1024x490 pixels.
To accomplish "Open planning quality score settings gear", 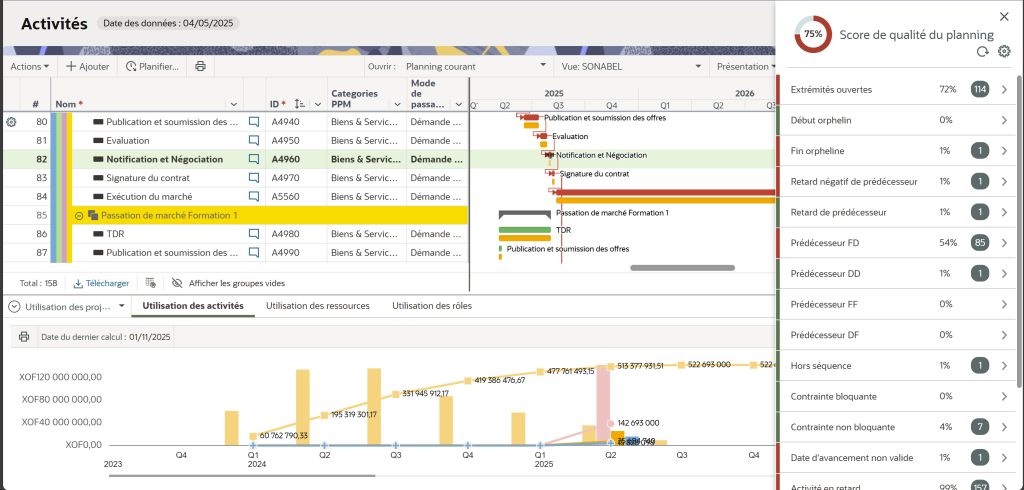I will click(x=1004, y=52).
